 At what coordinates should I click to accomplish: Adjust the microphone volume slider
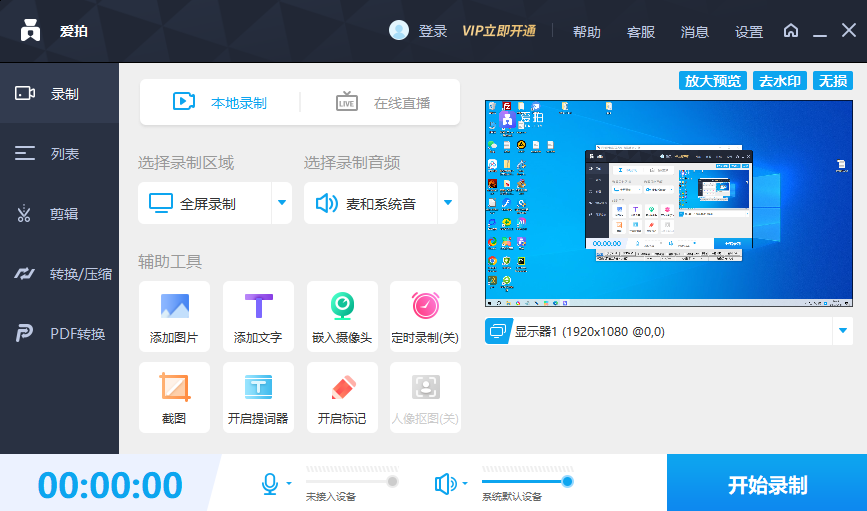352,481
